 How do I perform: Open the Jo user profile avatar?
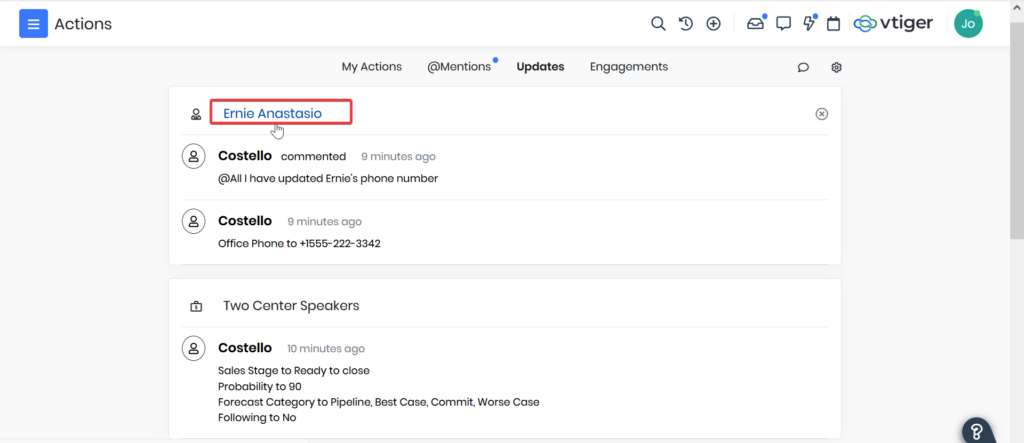click(967, 24)
